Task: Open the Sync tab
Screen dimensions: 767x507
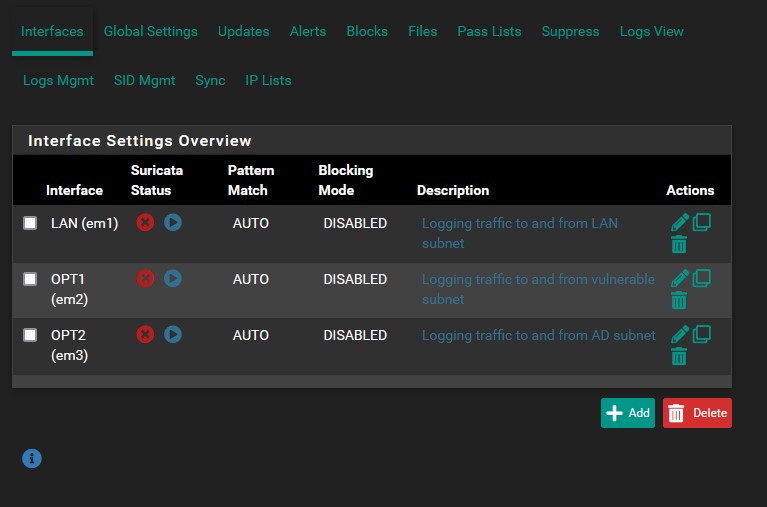Action: pyautogui.click(x=210, y=80)
